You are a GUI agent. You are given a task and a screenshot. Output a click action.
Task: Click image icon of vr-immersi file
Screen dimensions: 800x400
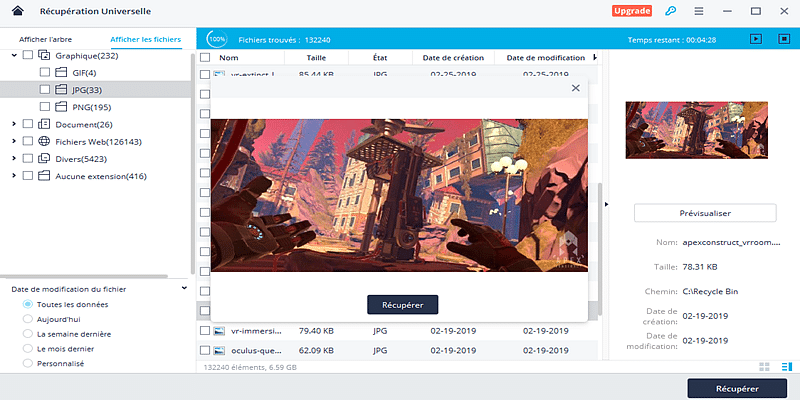coord(219,331)
